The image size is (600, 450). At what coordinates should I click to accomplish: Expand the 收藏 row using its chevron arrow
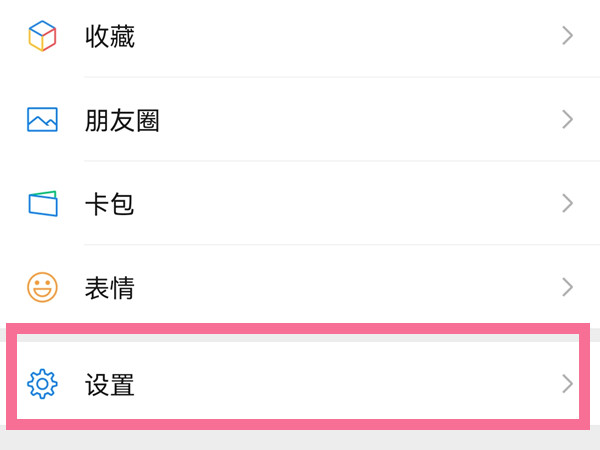(x=567, y=38)
